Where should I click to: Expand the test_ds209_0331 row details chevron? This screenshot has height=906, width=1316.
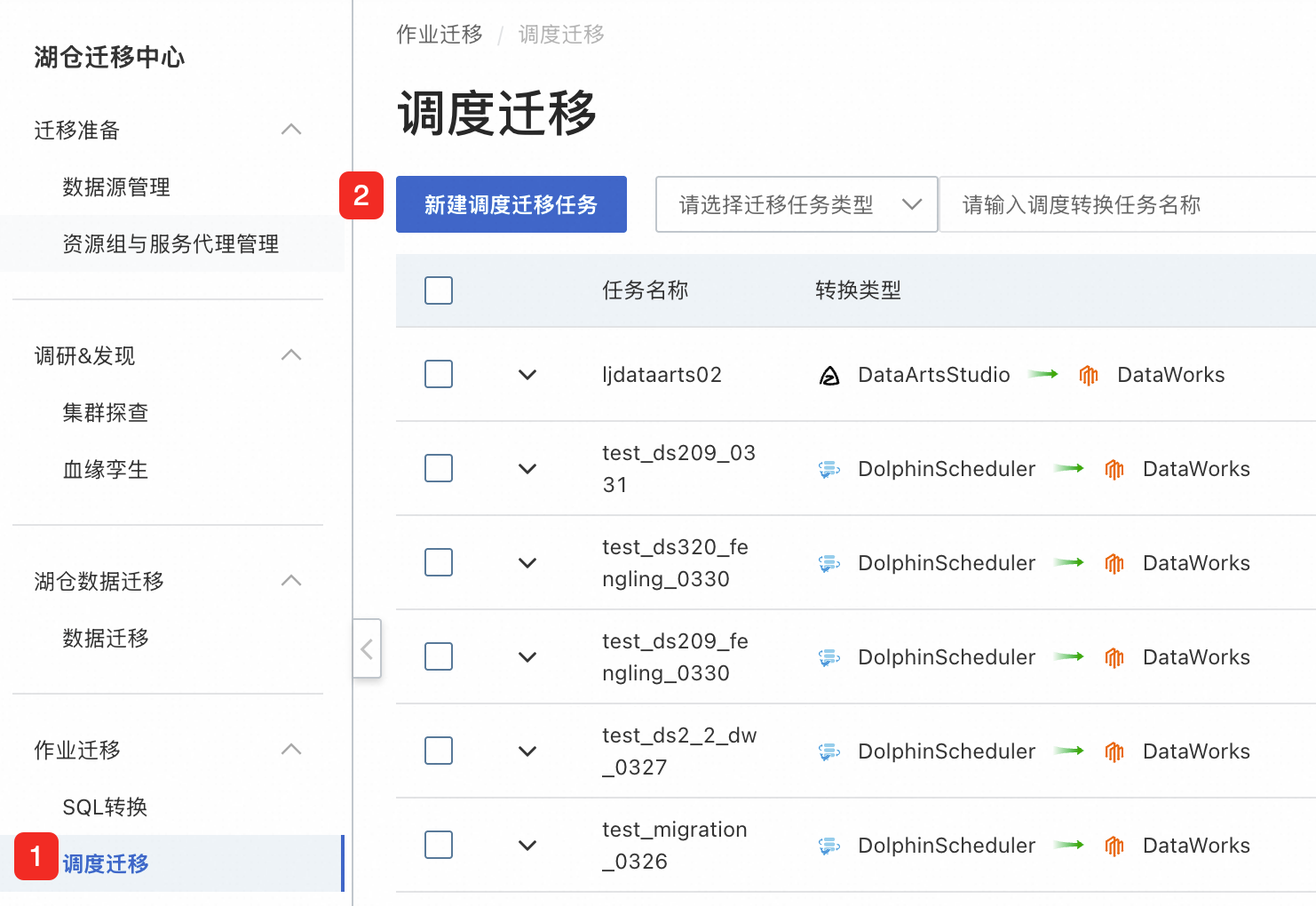click(527, 469)
